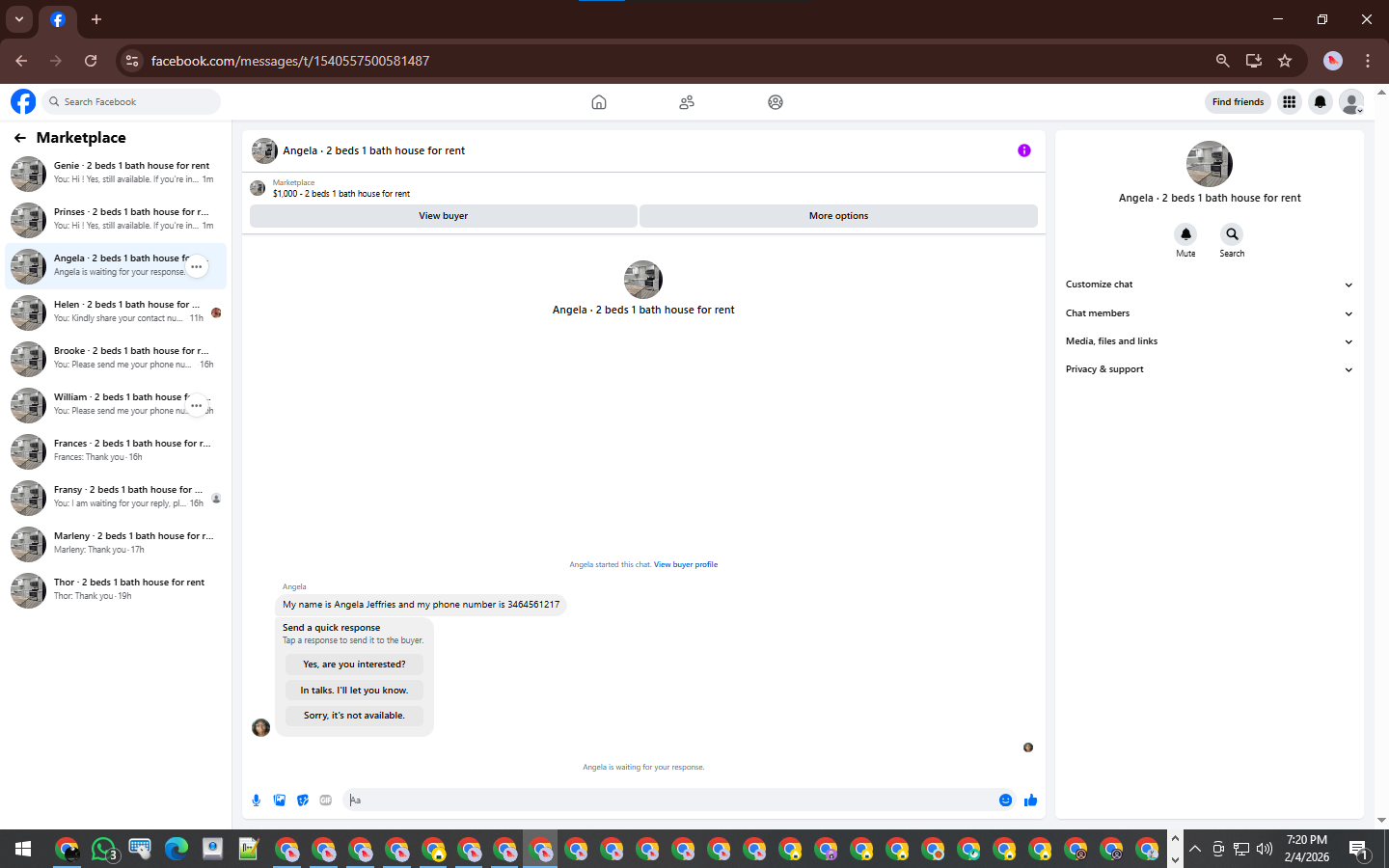Open Fransy conversation in the list
The width and height of the screenshot is (1389, 868).
point(116,498)
